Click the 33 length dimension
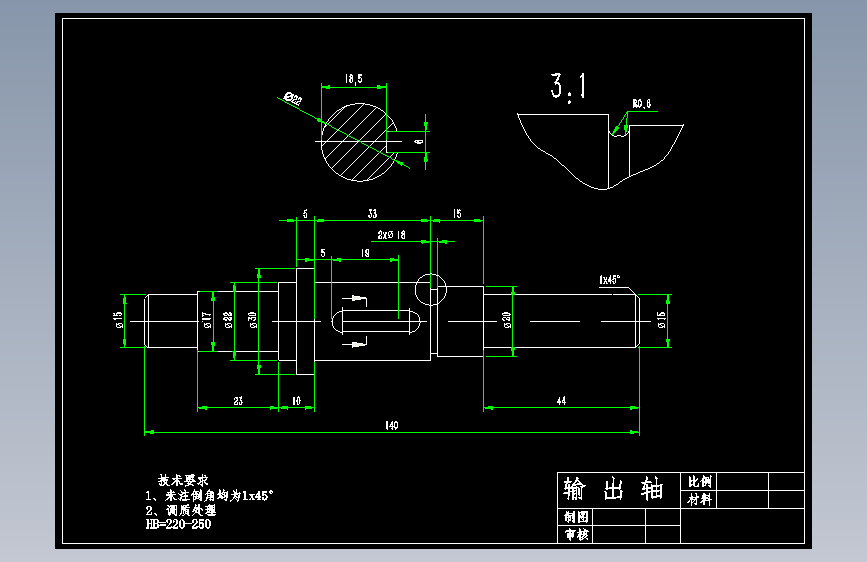The height and width of the screenshot is (562, 867). tap(373, 214)
